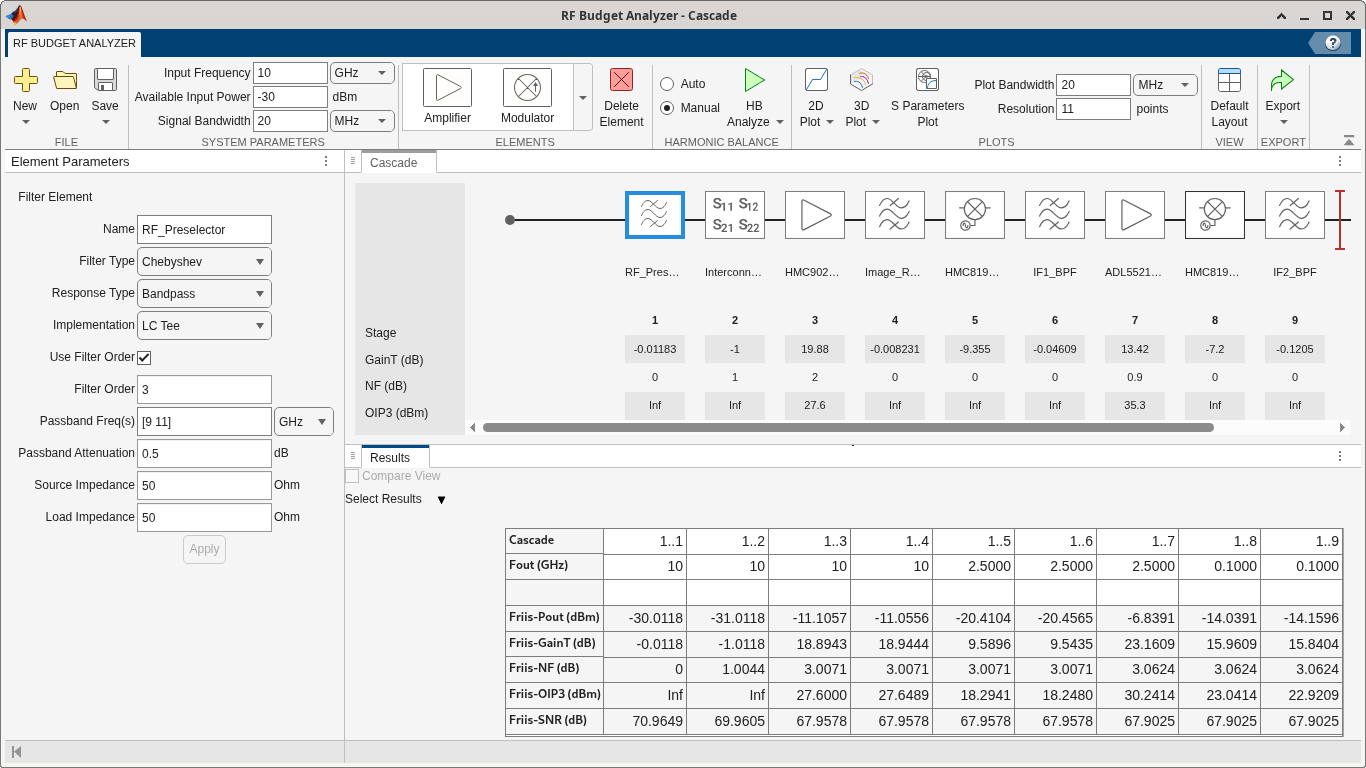Viewport: 1366px width, 768px height.
Task: Click the Input Frequency field
Action: point(290,73)
